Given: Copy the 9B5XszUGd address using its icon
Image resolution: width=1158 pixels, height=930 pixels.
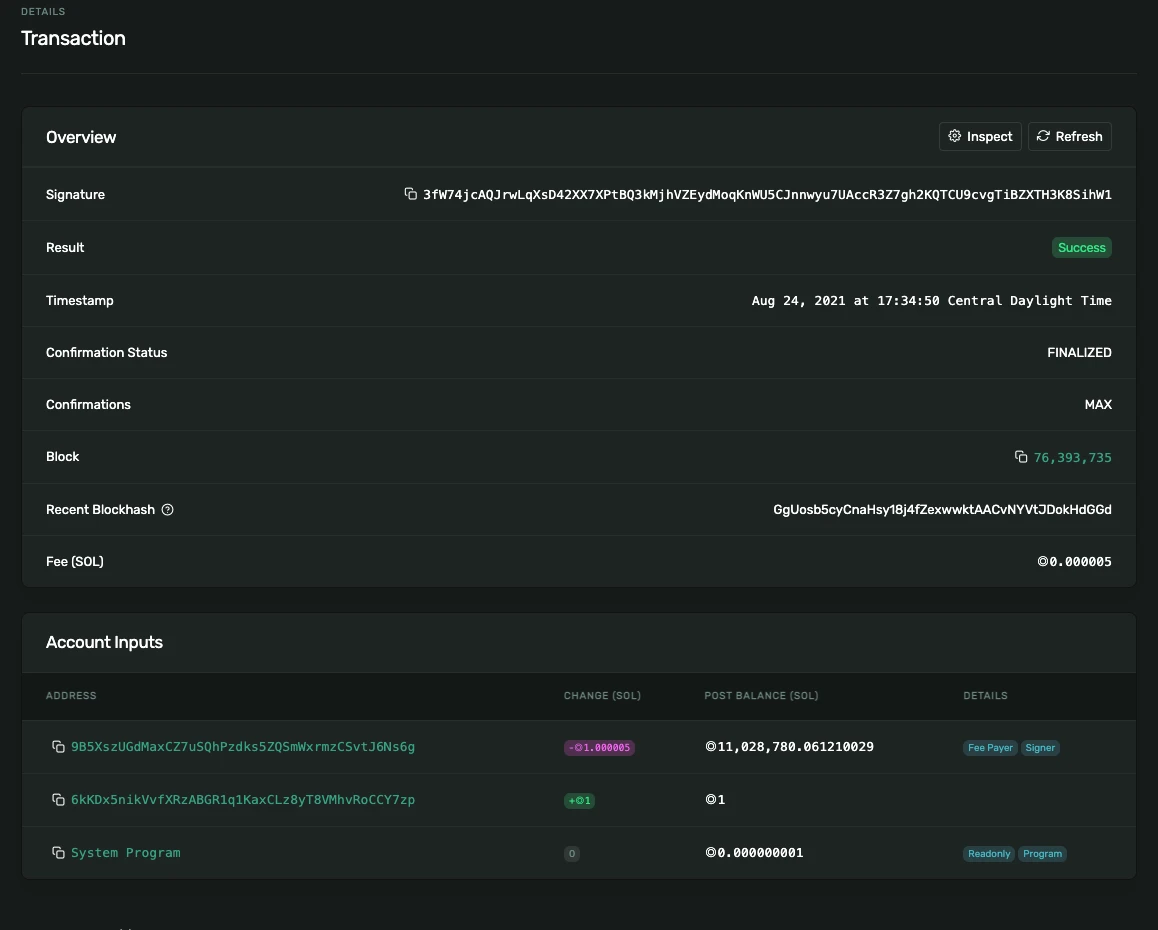Looking at the screenshot, I should [58, 747].
